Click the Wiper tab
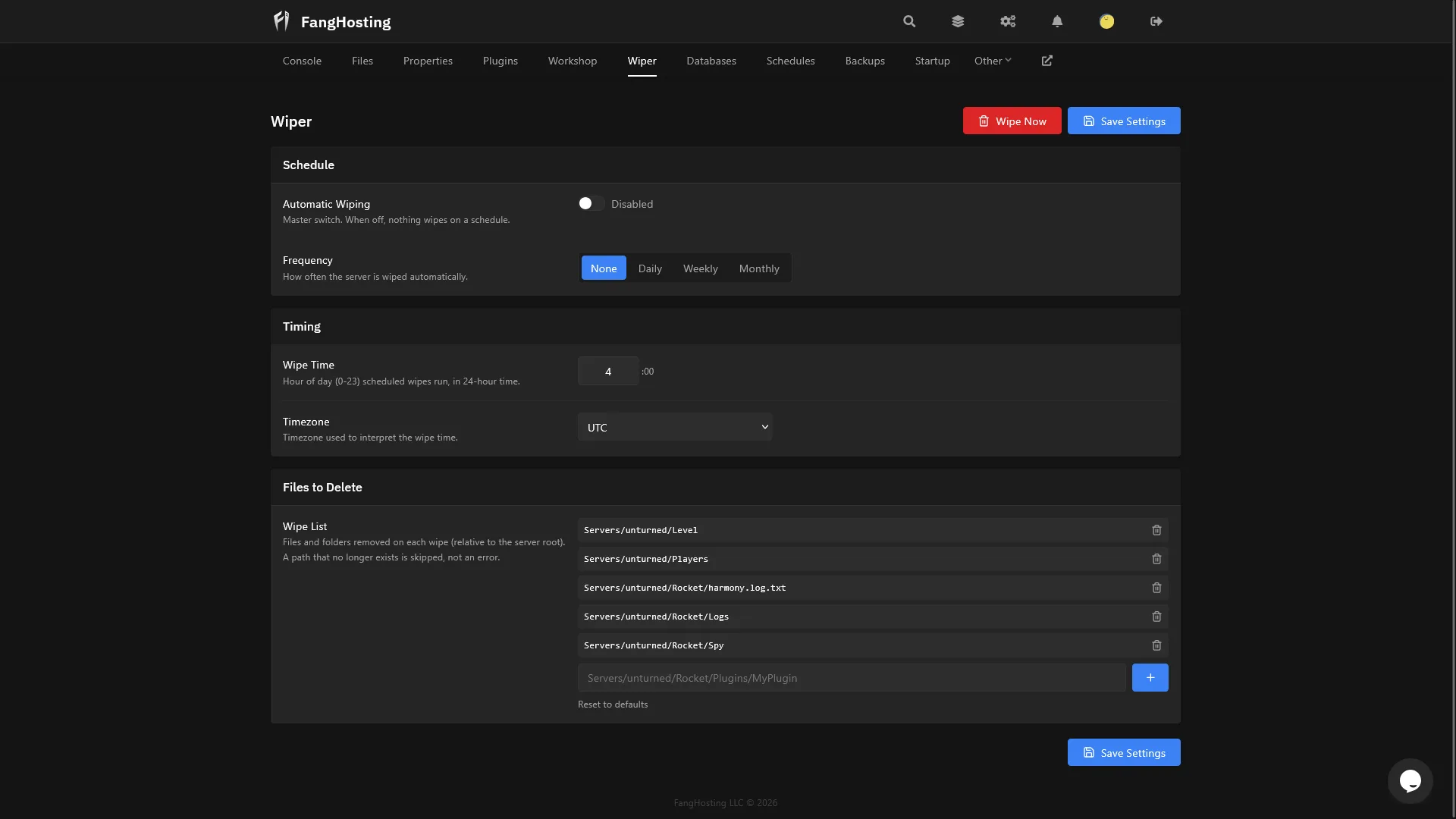 [642, 61]
